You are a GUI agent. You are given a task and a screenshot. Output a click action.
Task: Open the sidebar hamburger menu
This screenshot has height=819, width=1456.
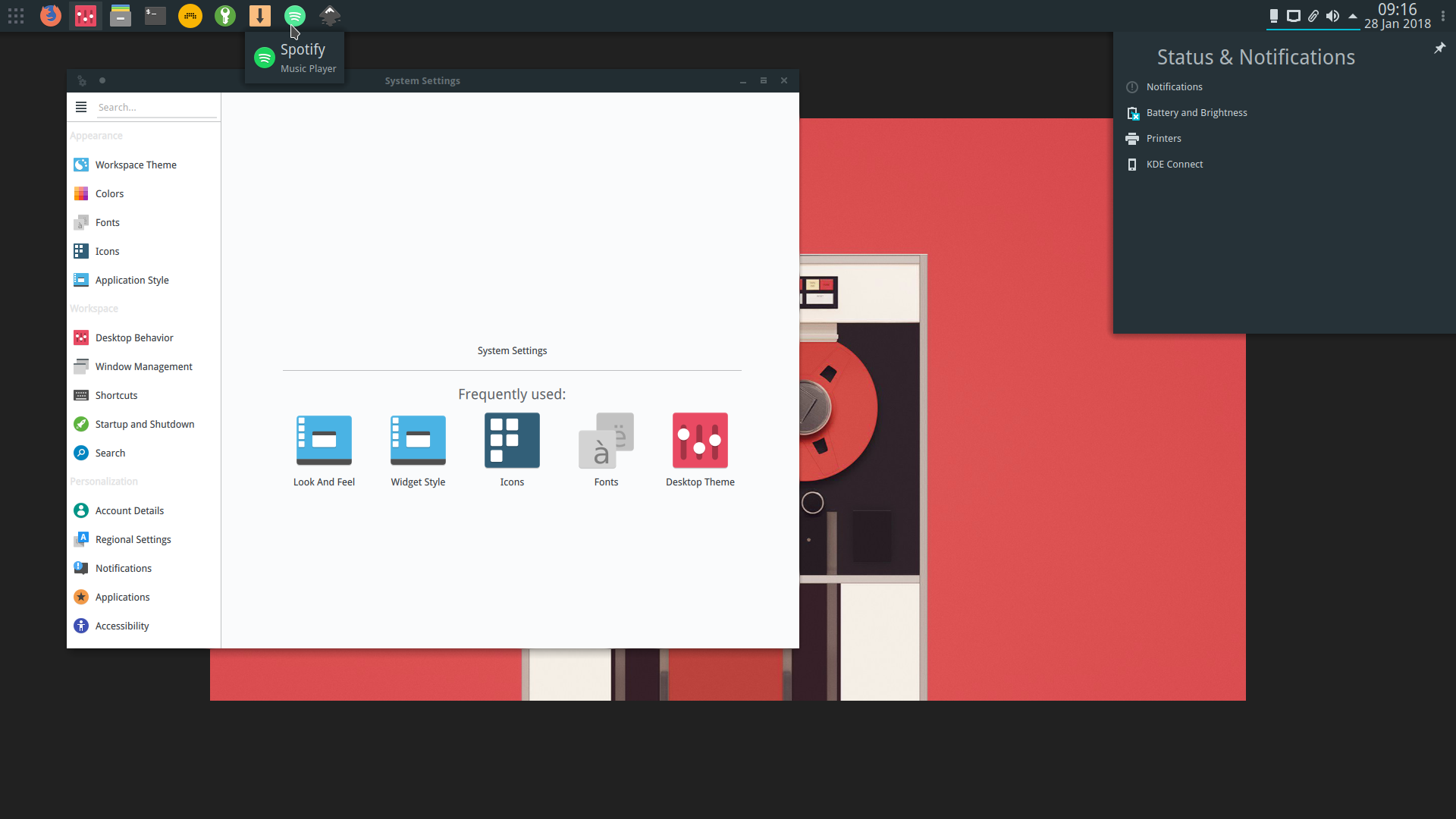[x=81, y=107]
